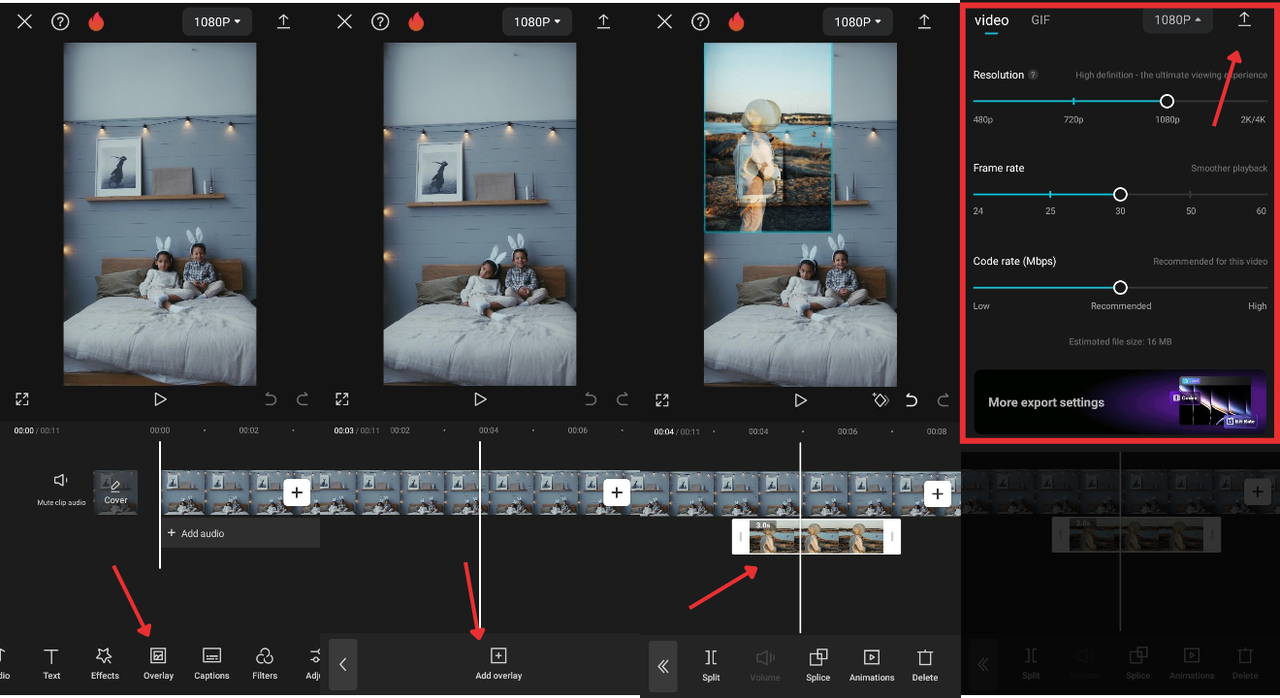The width and height of the screenshot is (1280, 698).
Task: Set resolution to the 720p stop
Action: [1073, 101]
